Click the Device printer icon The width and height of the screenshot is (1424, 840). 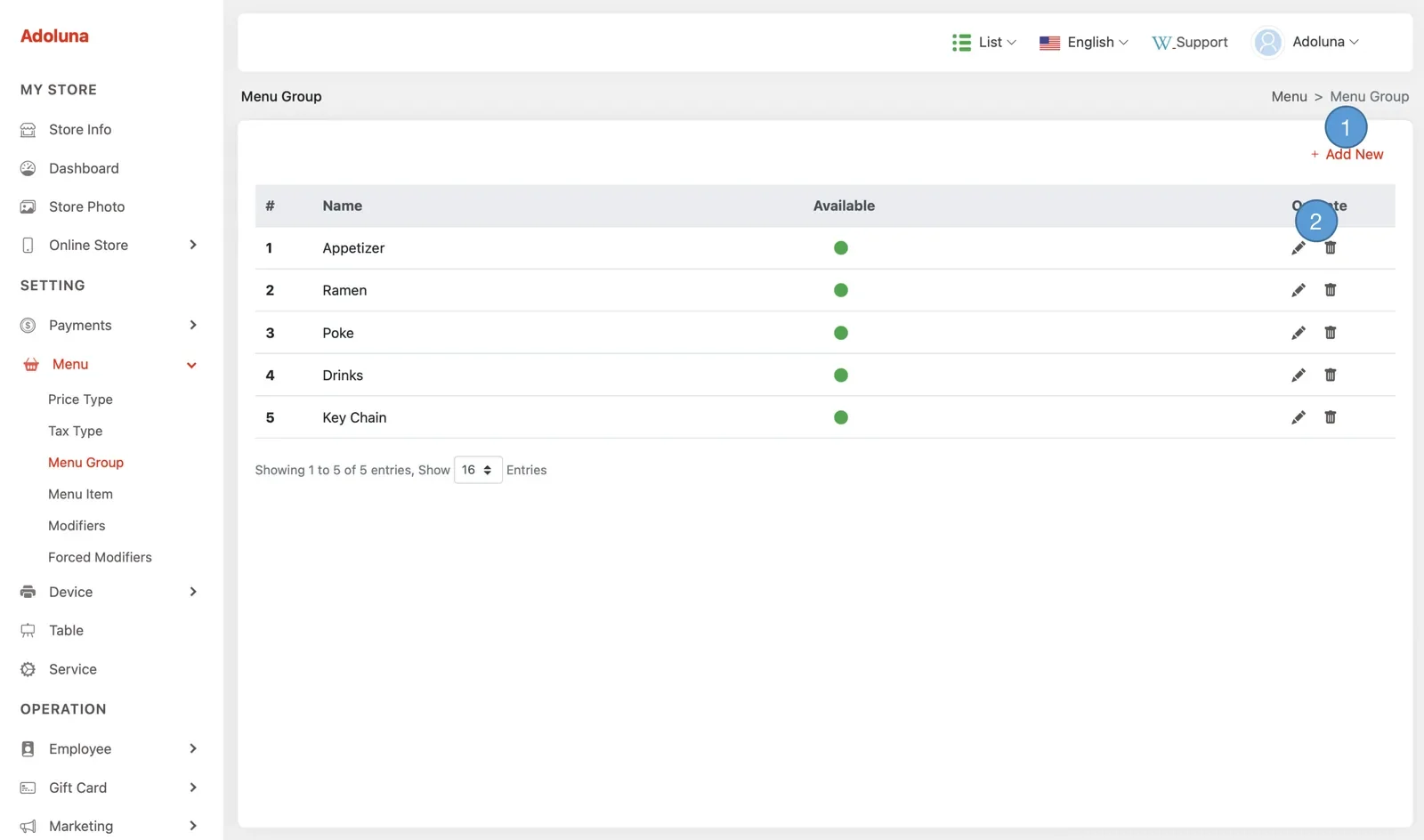click(x=28, y=592)
